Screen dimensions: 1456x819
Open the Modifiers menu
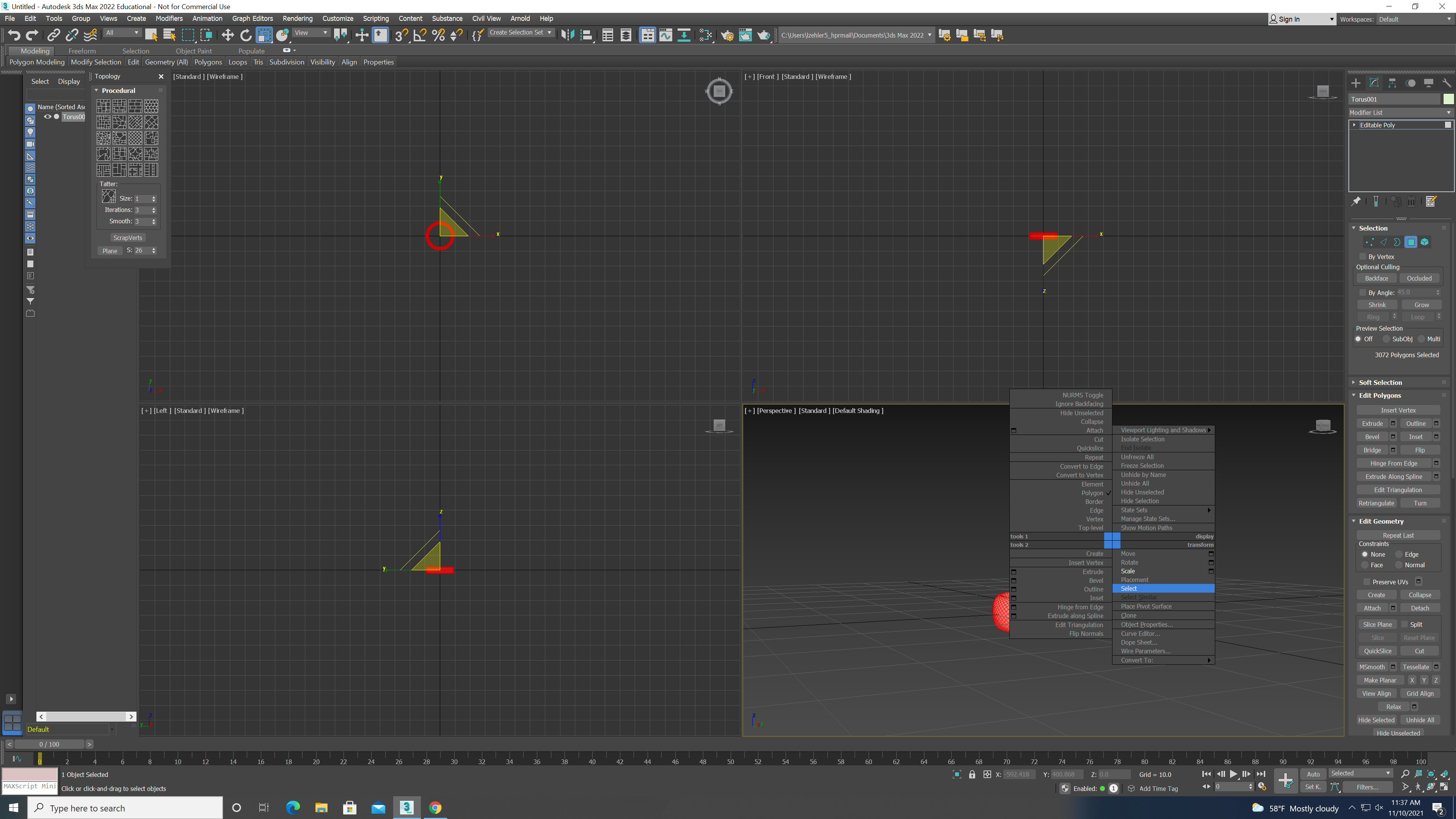[168, 19]
